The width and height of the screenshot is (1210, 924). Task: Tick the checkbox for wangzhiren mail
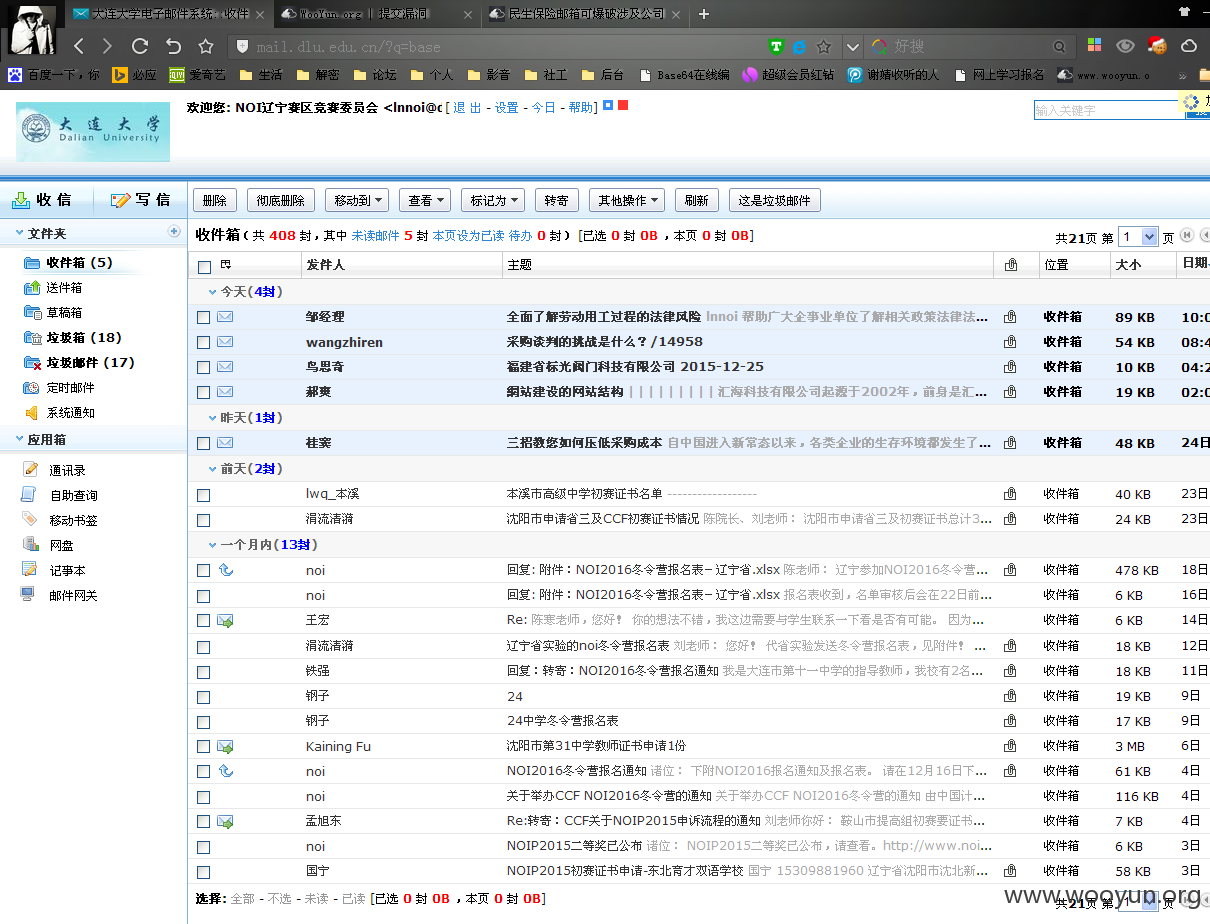coord(204,342)
